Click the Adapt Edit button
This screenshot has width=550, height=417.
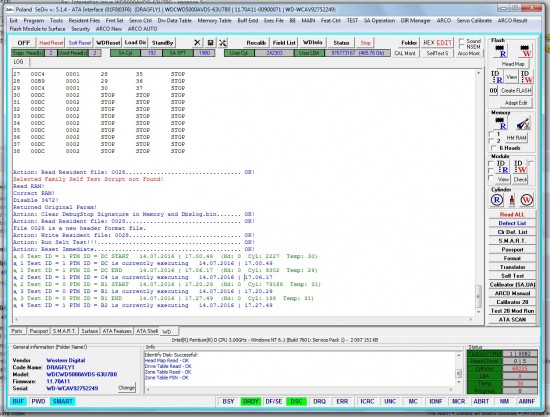(516, 103)
